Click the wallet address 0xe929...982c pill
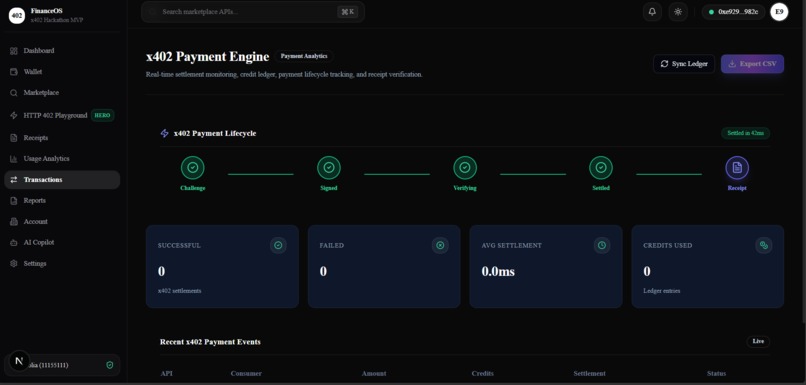The image size is (806, 385). (734, 12)
